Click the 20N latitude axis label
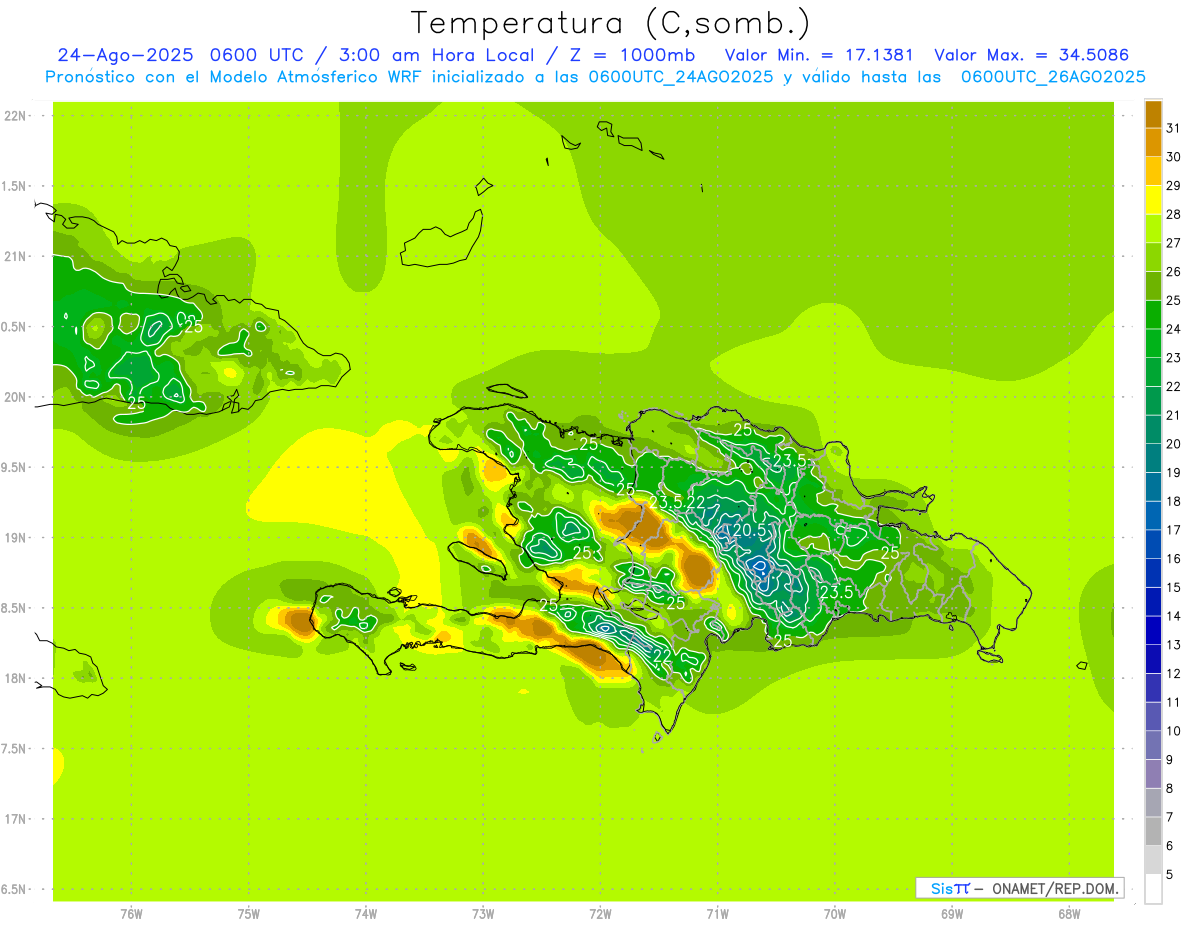1200x927 pixels. tap(16, 397)
